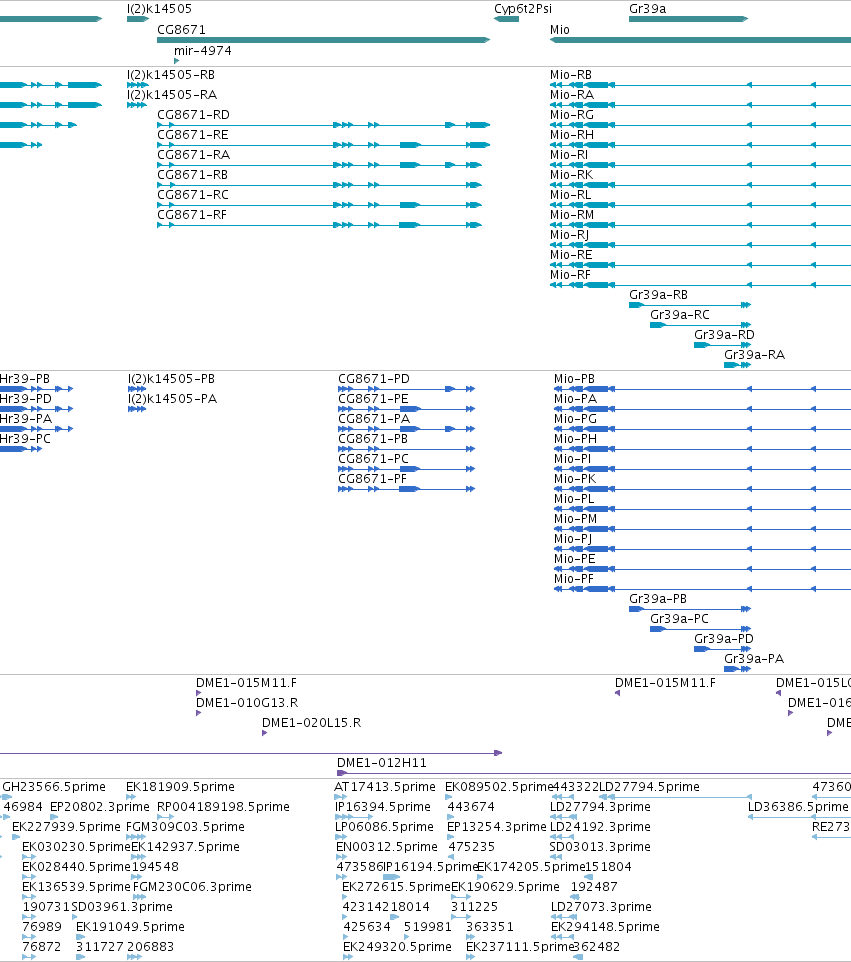Select the Cyp6t2Psi gene label
The width and height of the screenshot is (851, 962).
523,9
